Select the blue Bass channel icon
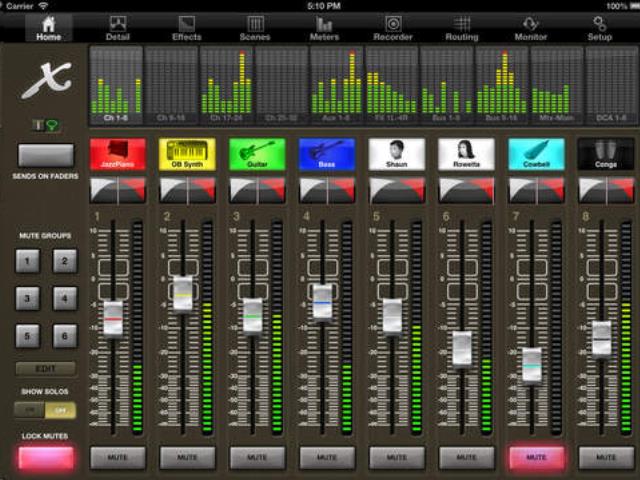The image size is (640, 480). [327, 154]
